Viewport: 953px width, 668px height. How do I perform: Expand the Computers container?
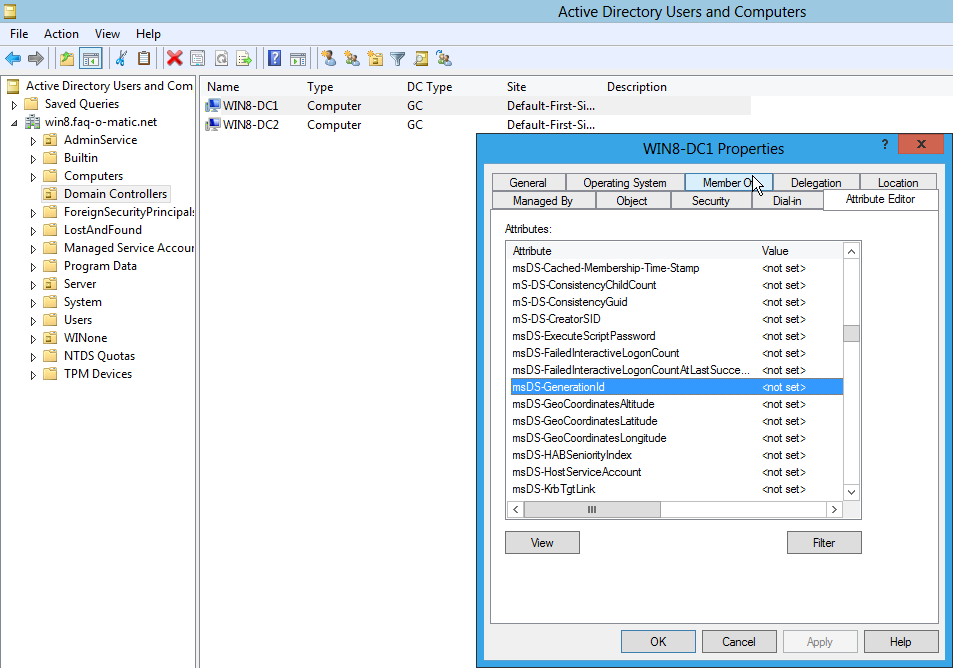click(33, 177)
